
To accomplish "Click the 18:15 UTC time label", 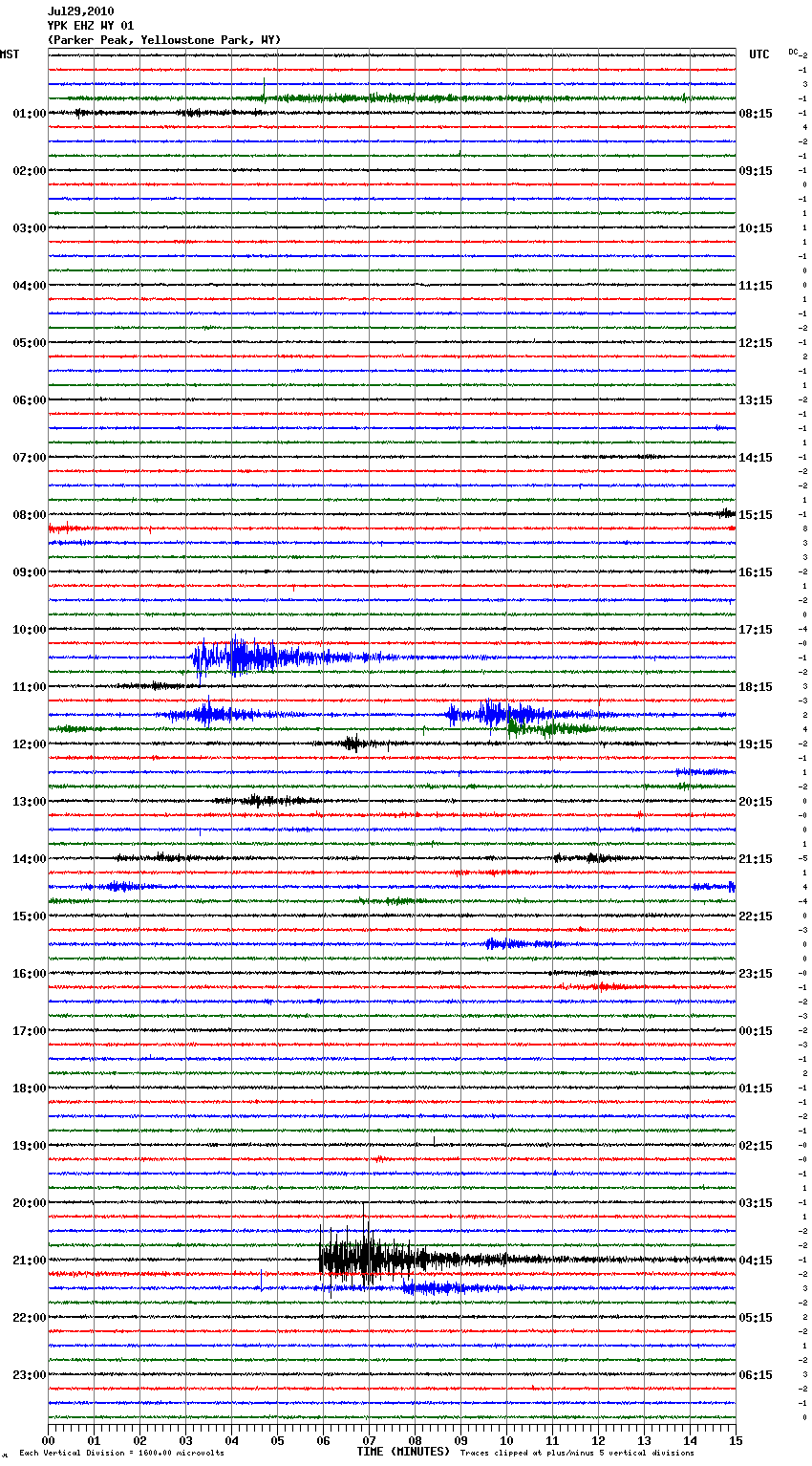I will (x=756, y=687).
